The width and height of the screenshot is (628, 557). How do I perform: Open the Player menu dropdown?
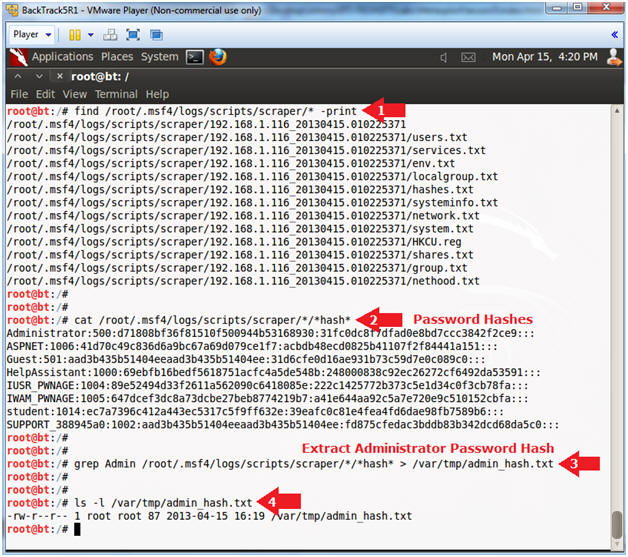click(x=32, y=35)
